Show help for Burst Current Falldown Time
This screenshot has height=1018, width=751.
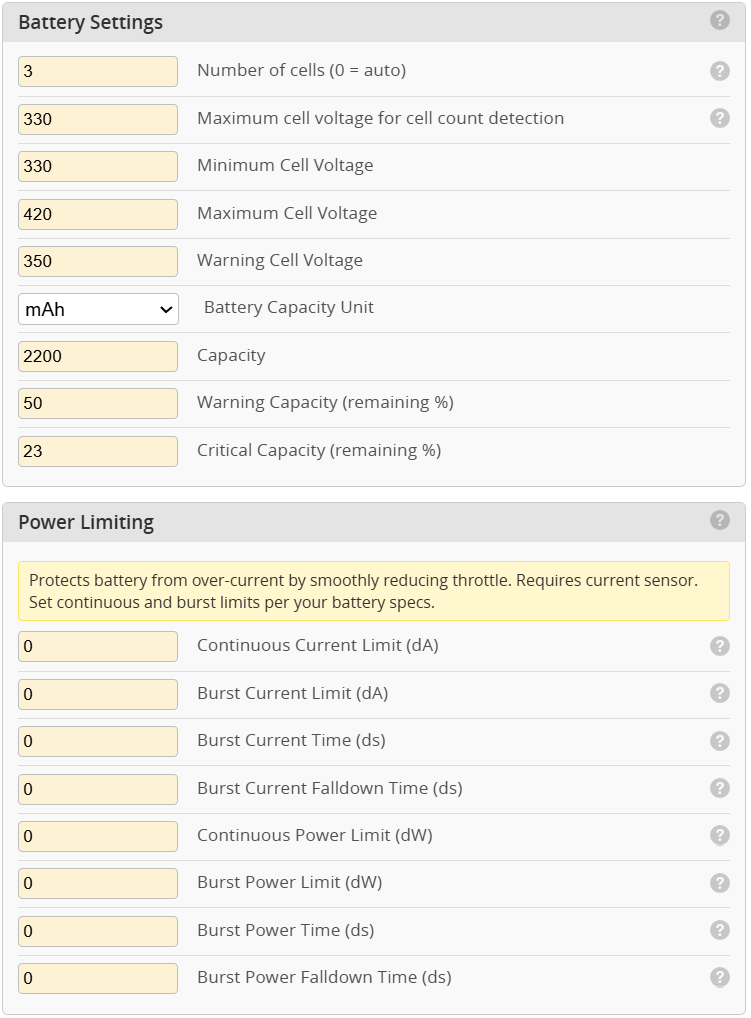pos(719,788)
